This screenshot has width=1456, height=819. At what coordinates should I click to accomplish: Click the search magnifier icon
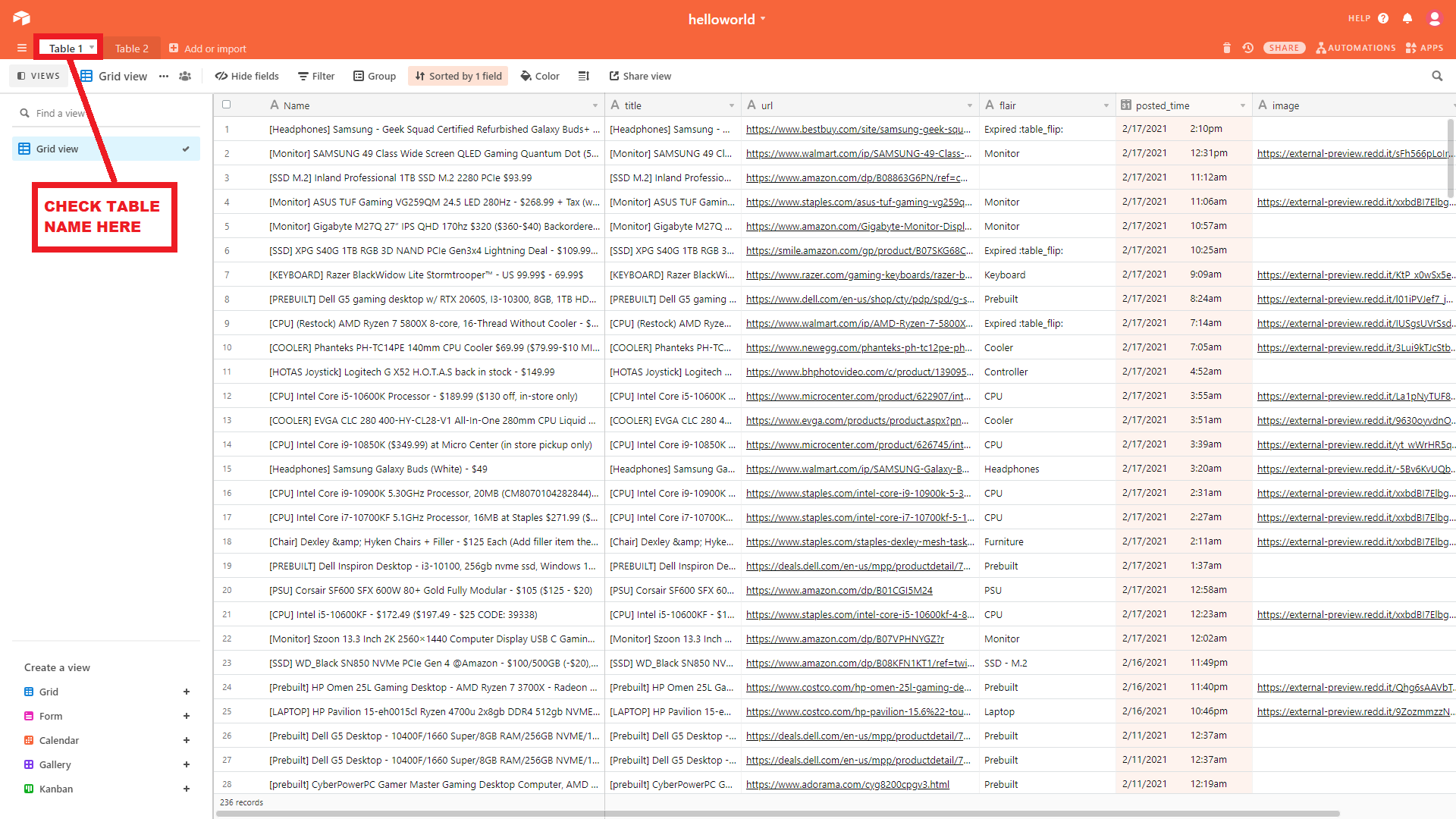tap(1437, 76)
